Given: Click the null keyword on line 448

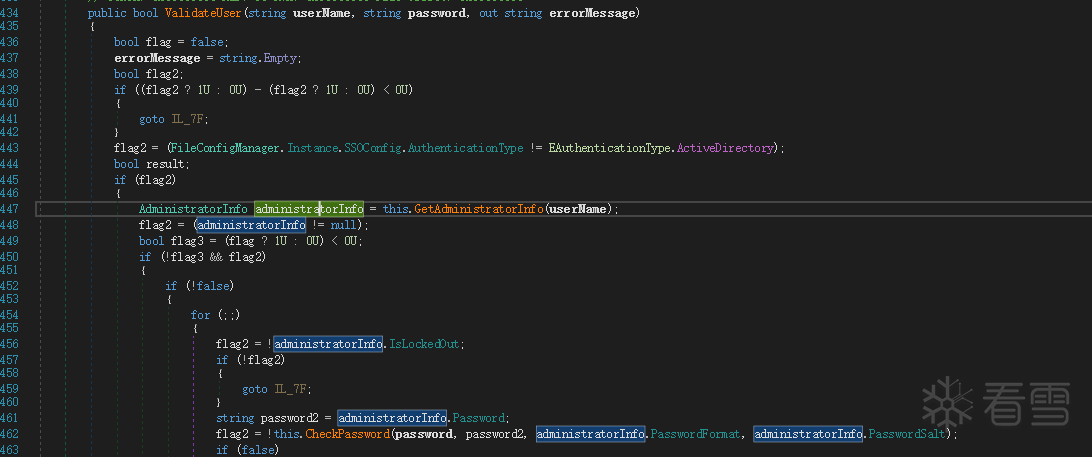Looking at the screenshot, I should (342, 225).
